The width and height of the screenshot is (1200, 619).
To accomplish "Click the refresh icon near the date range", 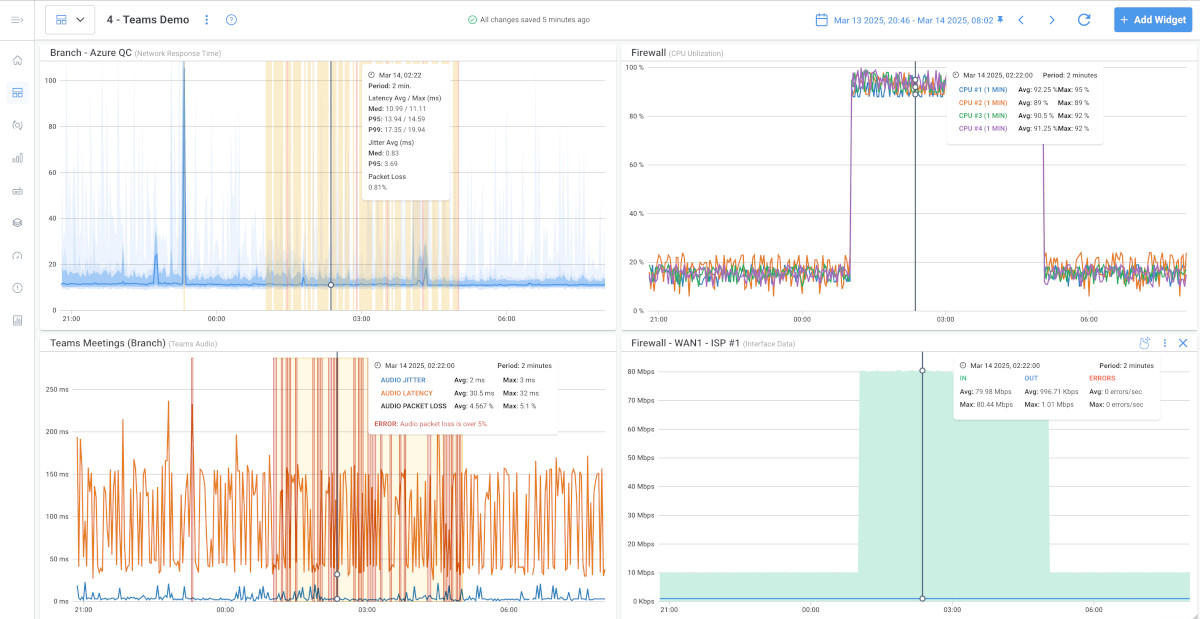I will coord(1084,18).
